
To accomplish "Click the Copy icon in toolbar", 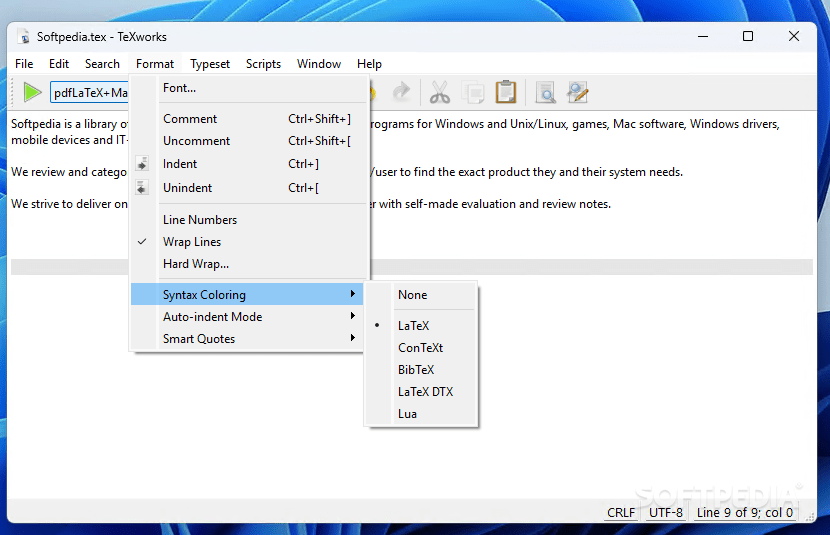I will pyautogui.click(x=473, y=93).
